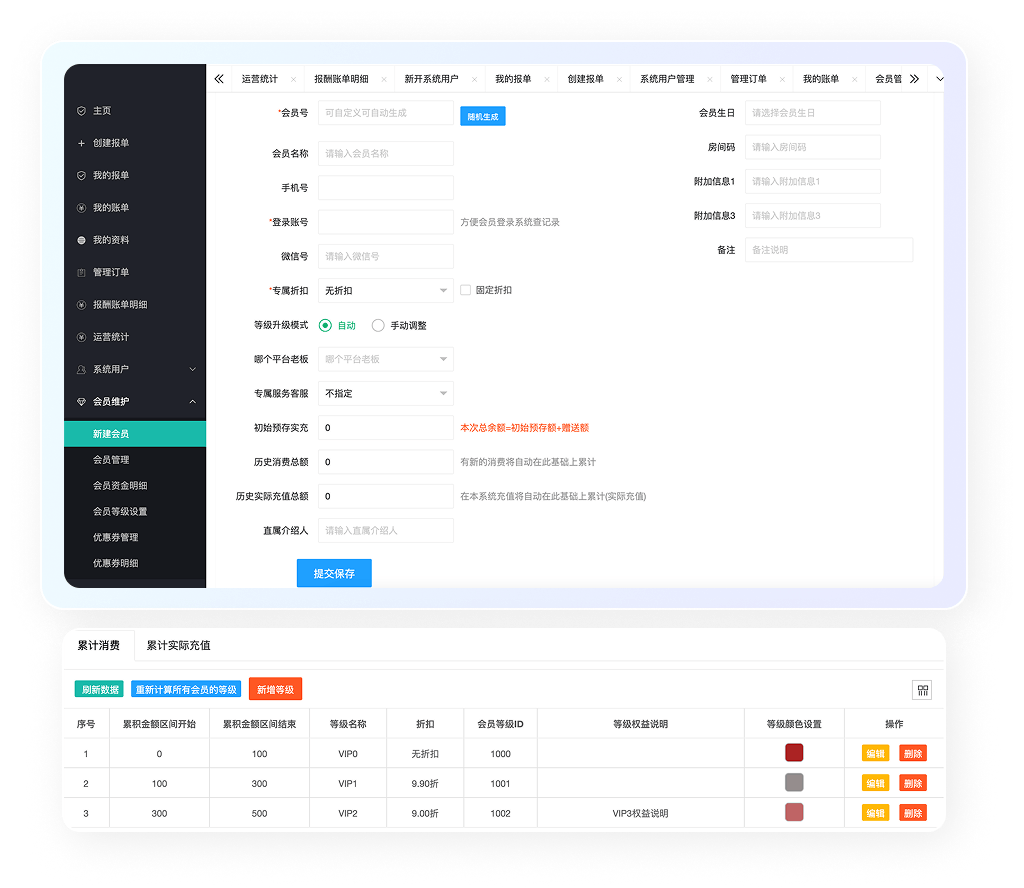Viewport: 1024px width, 888px height.
Task: Click the globe icon beside 我的资料
Action: click(x=82, y=240)
